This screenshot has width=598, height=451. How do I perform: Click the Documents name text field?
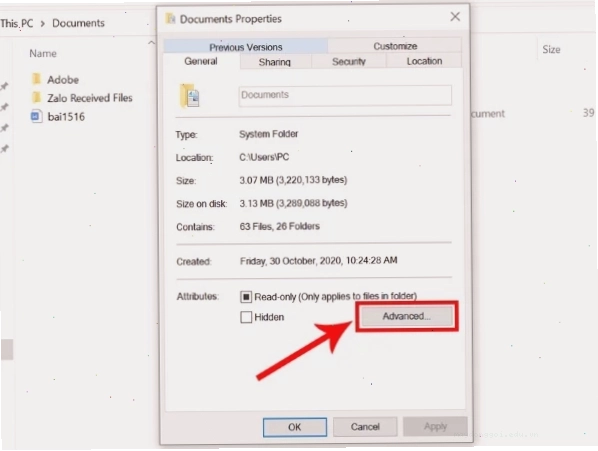coord(345,95)
